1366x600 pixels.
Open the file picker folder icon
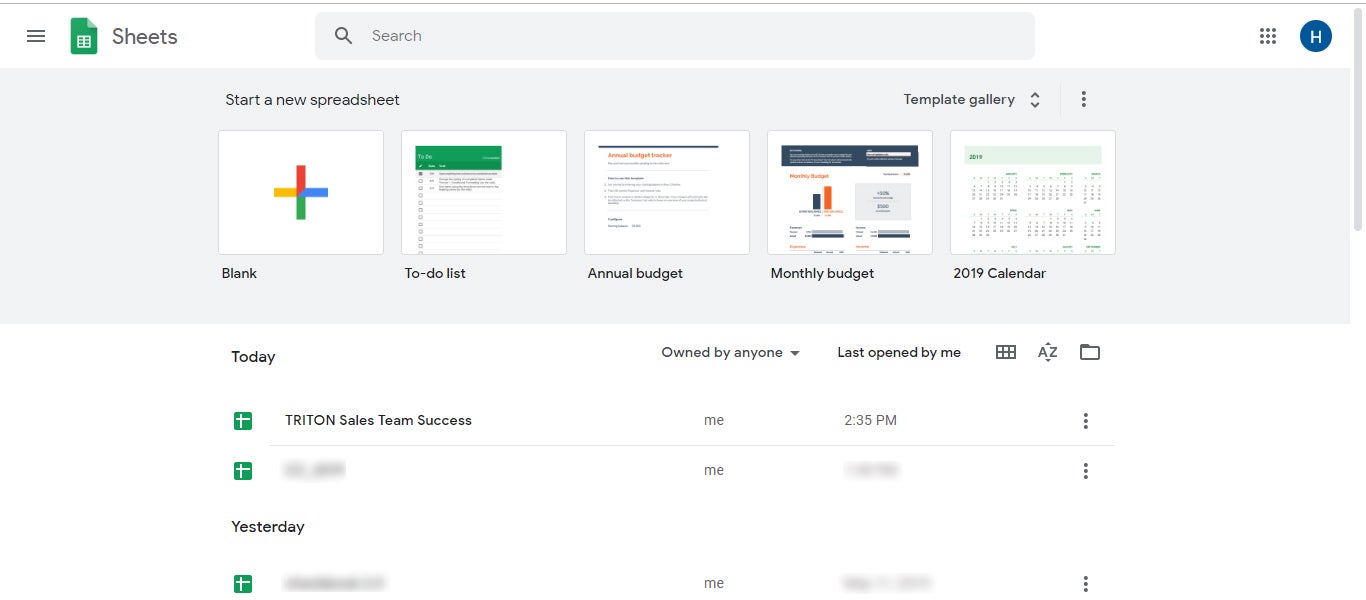coord(1090,352)
